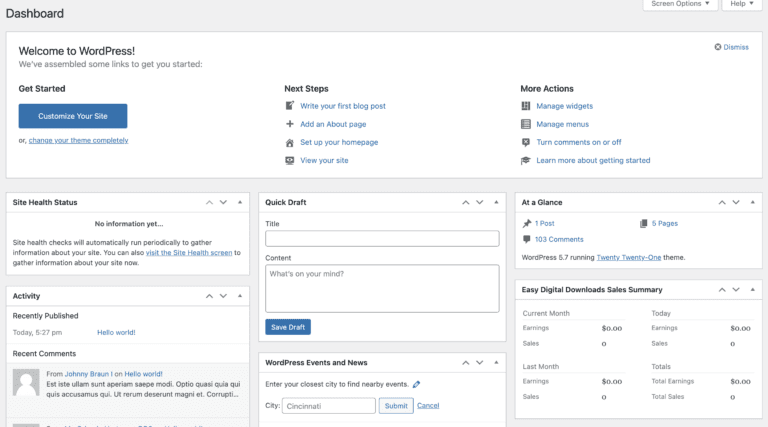Move Site Health Status panel up

point(209,202)
